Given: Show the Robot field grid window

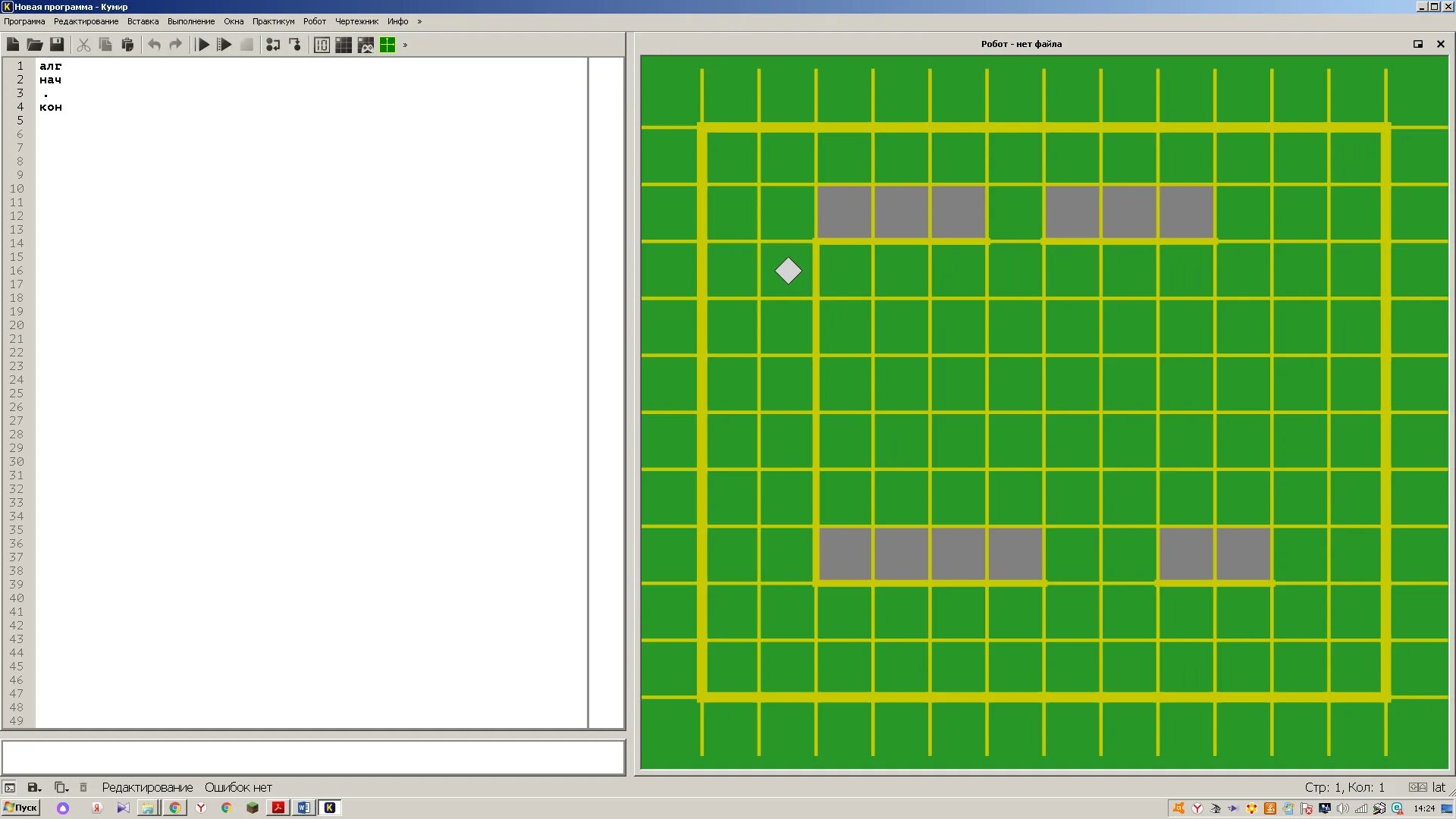Looking at the screenshot, I should [x=344, y=45].
